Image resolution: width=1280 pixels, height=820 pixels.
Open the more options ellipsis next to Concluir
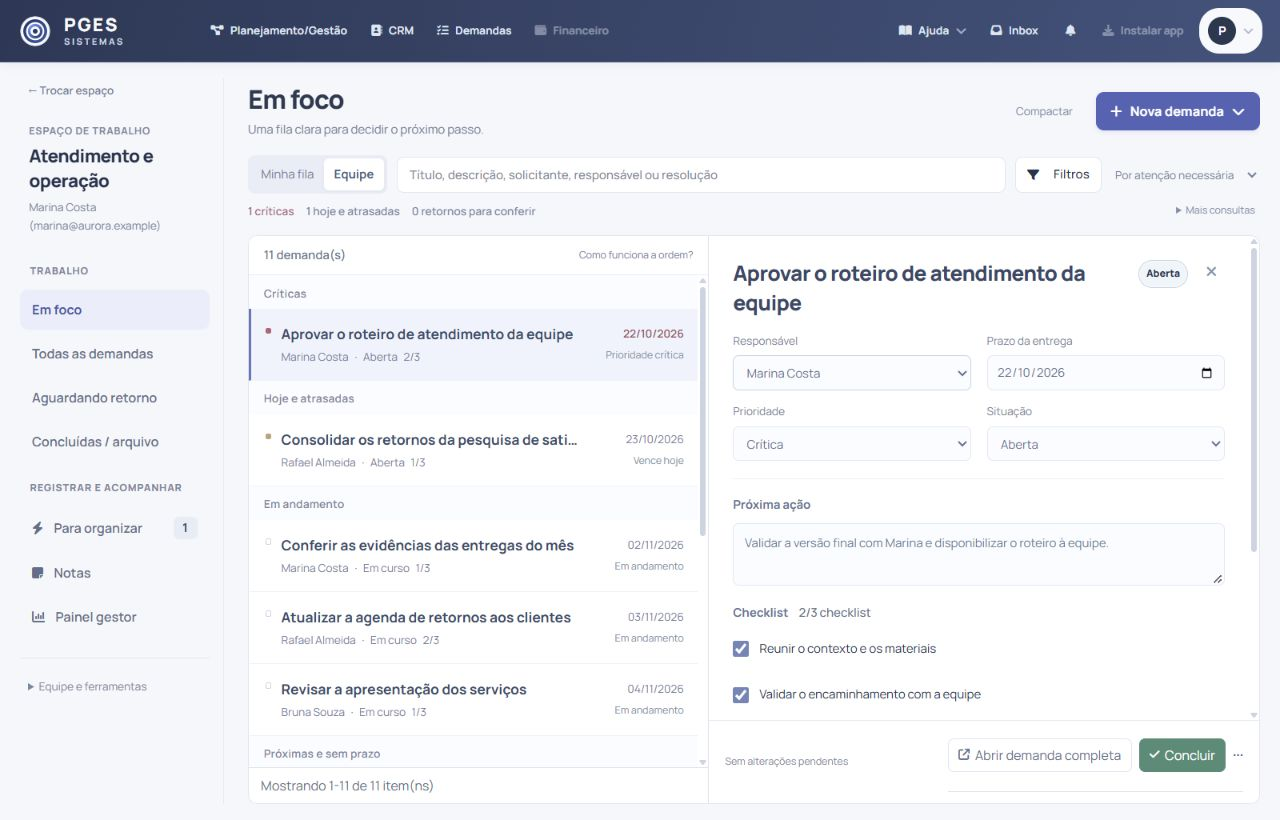(1238, 755)
